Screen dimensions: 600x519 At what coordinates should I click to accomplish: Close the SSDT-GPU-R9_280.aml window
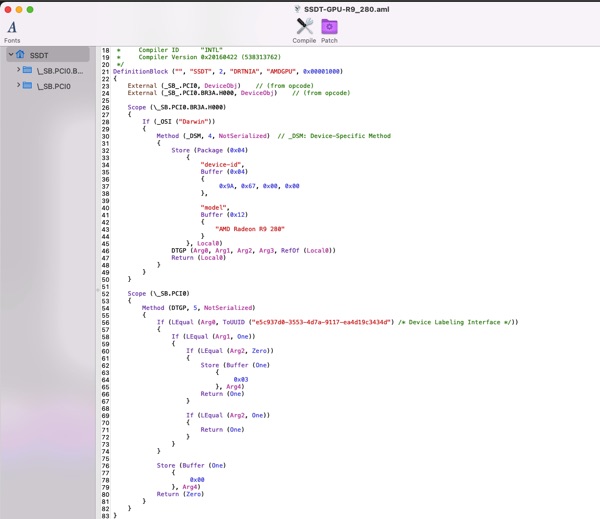(7, 8)
